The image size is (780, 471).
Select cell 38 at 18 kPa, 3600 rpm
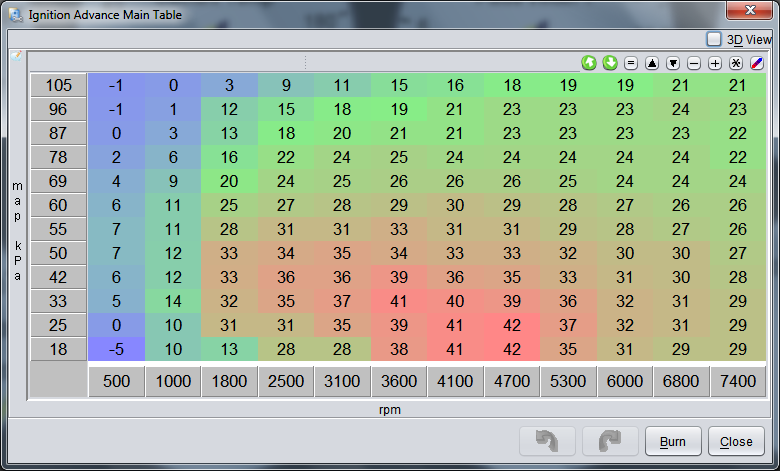pyautogui.click(x=399, y=349)
